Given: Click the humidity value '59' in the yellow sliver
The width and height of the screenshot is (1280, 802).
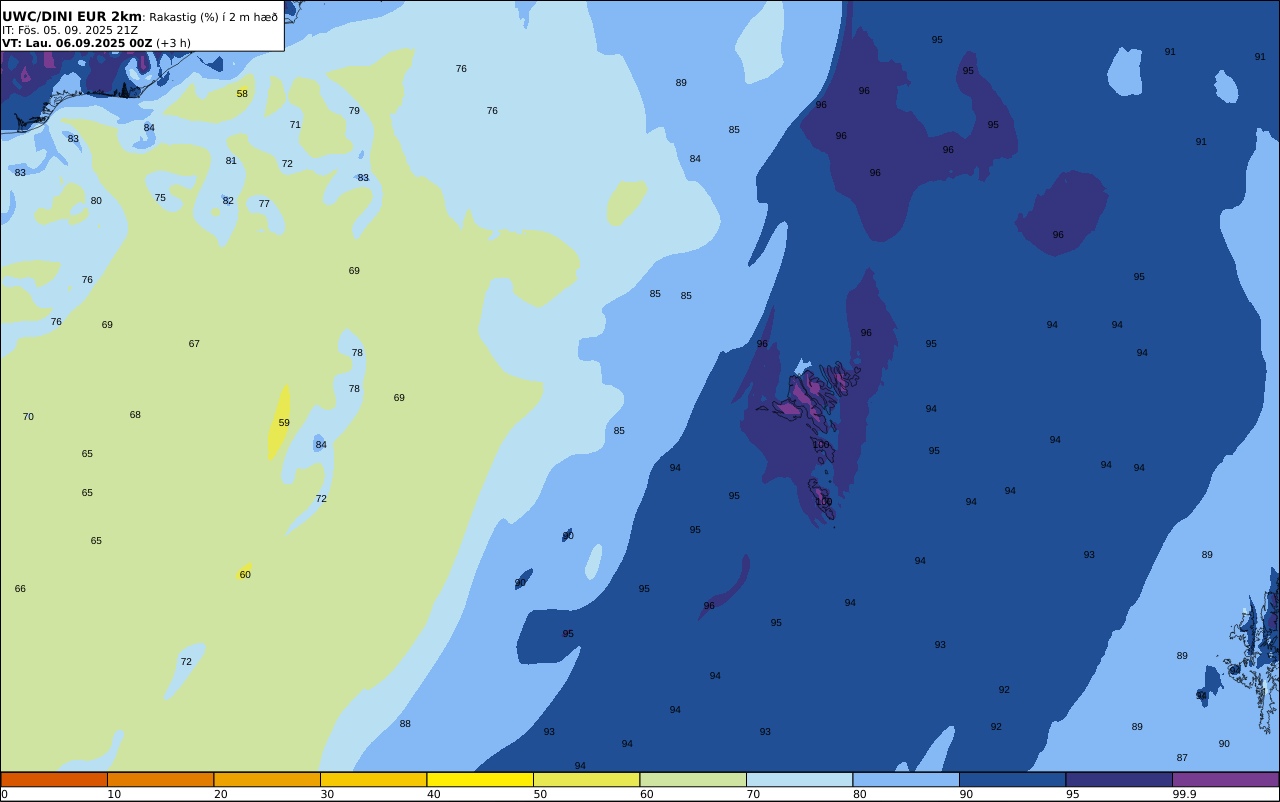Looking at the screenshot, I should (284, 423).
